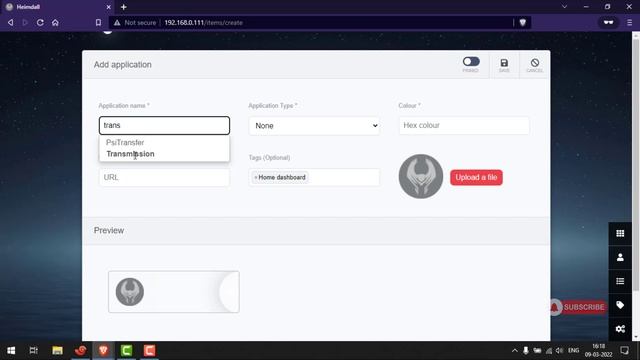Open the tab search chevron
Screen dimensions: 640x360
coord(564,7)
